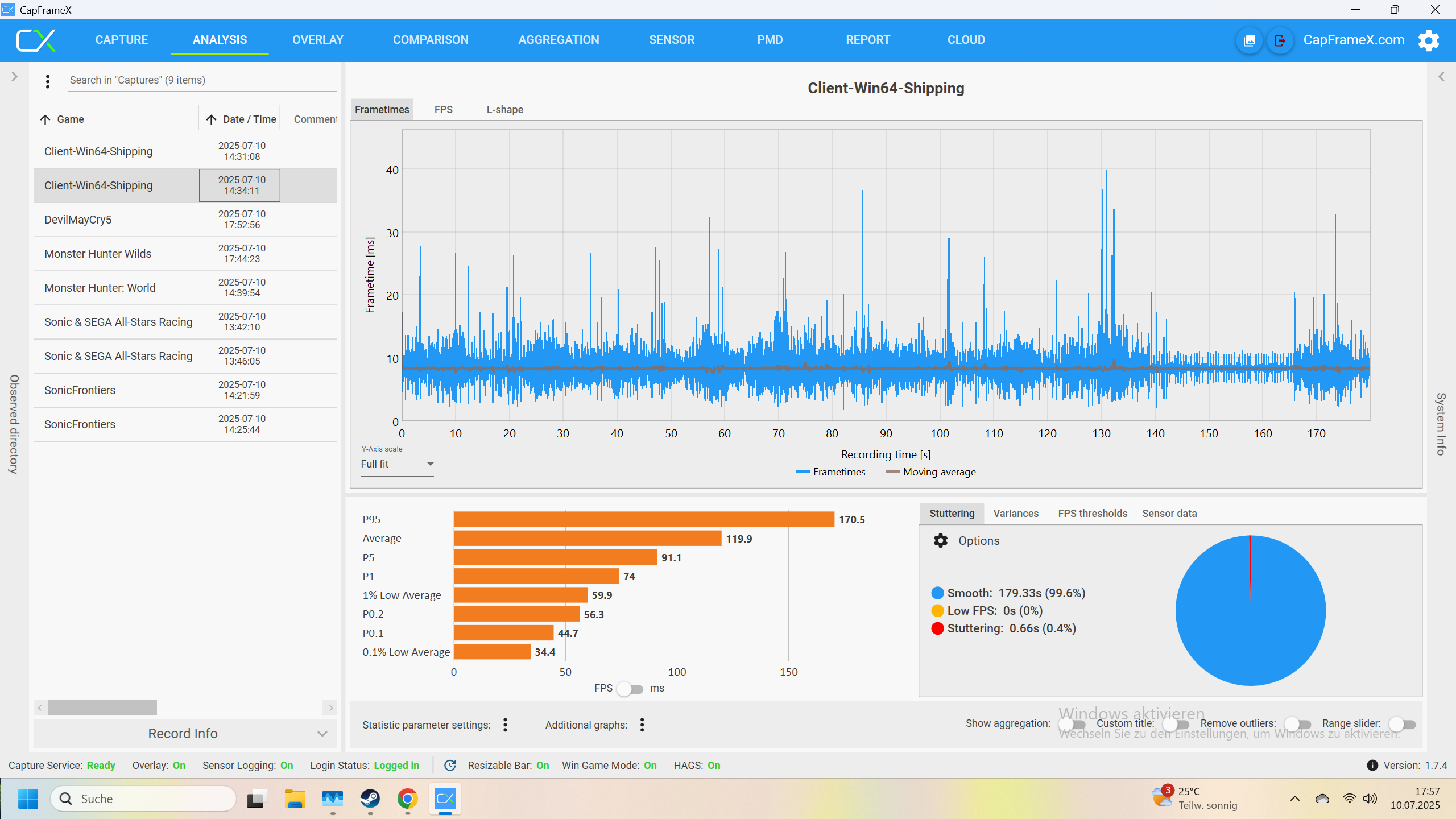Click the Stuttering Options gear icon
The height and width of the screenshot is (819, 1456).
pyautogui.click(x=941, y=540)
